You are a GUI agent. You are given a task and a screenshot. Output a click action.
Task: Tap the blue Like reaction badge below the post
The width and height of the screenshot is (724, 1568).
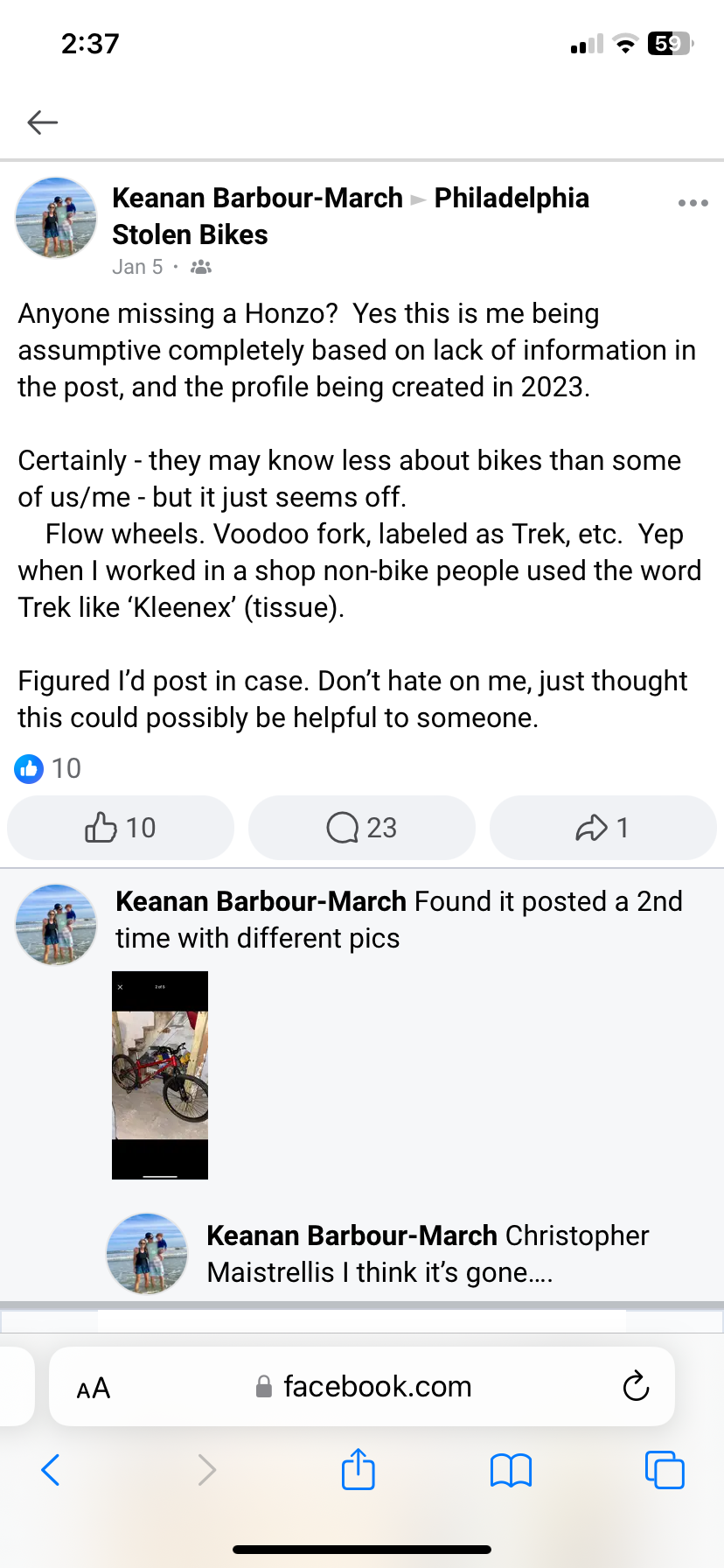[x=28, y=768]
